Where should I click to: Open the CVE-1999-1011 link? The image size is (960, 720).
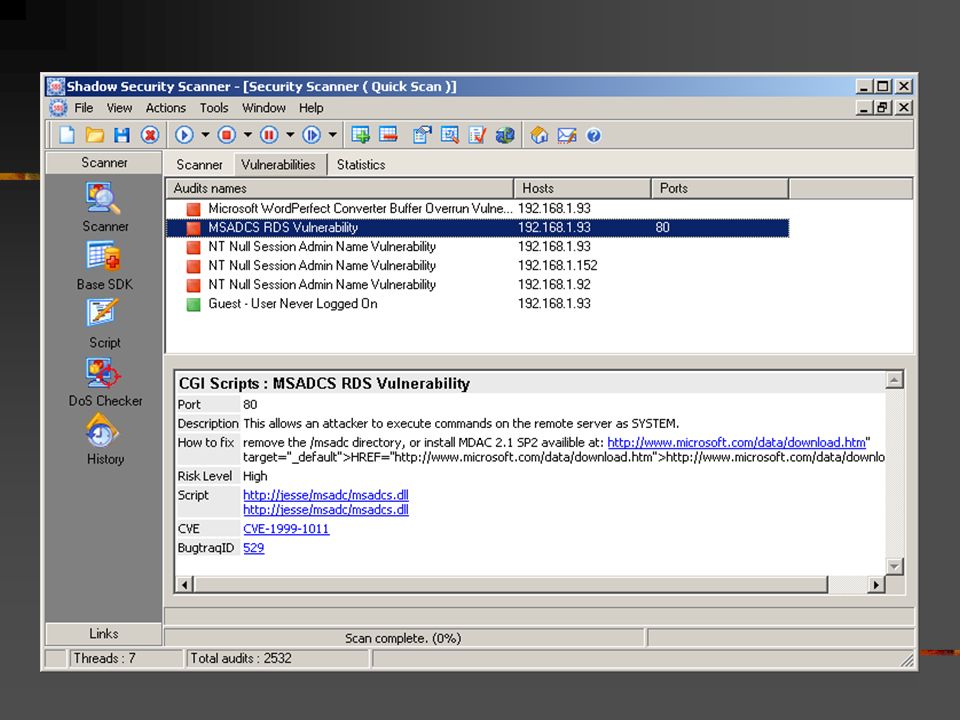click(286, 528)
